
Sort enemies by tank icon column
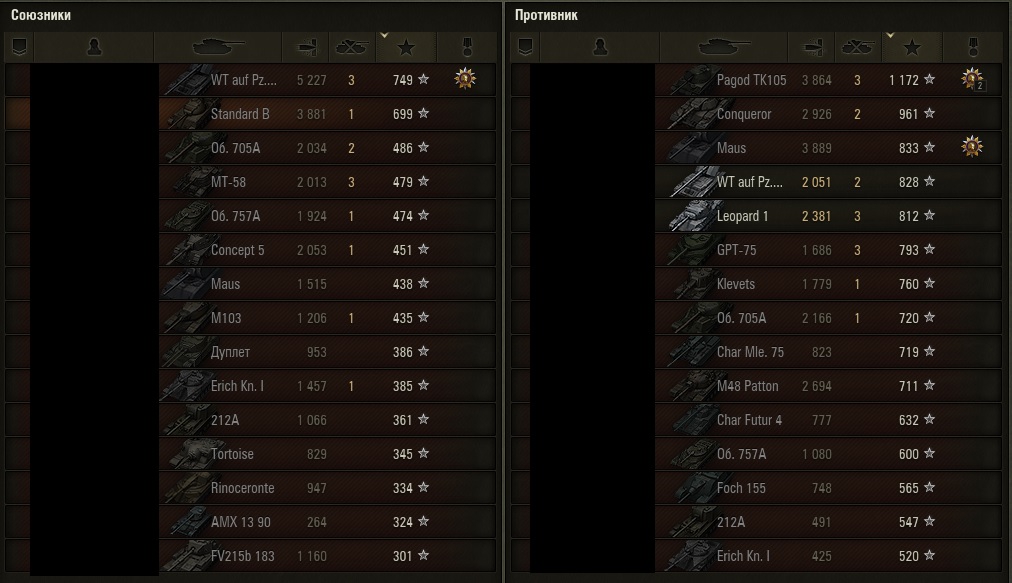[724, 47]
